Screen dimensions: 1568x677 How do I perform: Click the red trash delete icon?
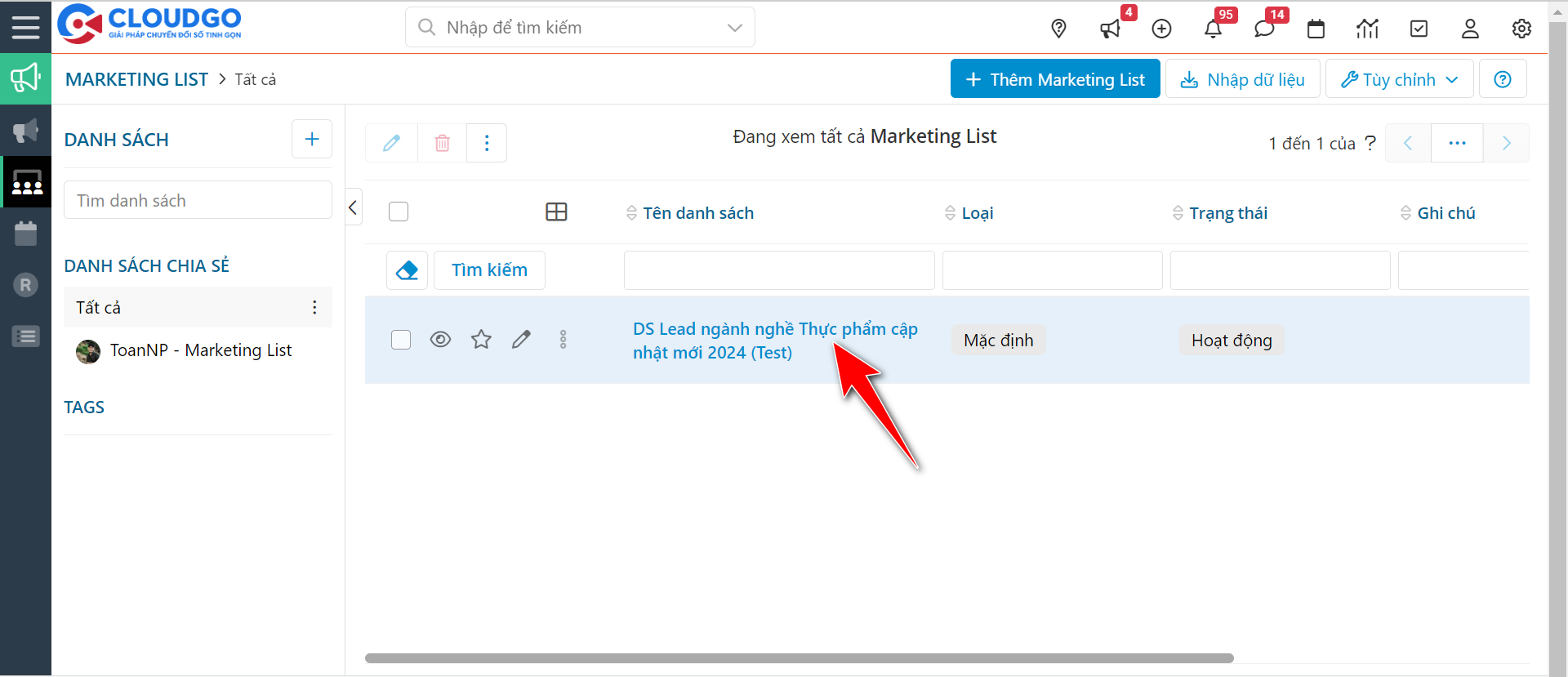click(442, 144)
